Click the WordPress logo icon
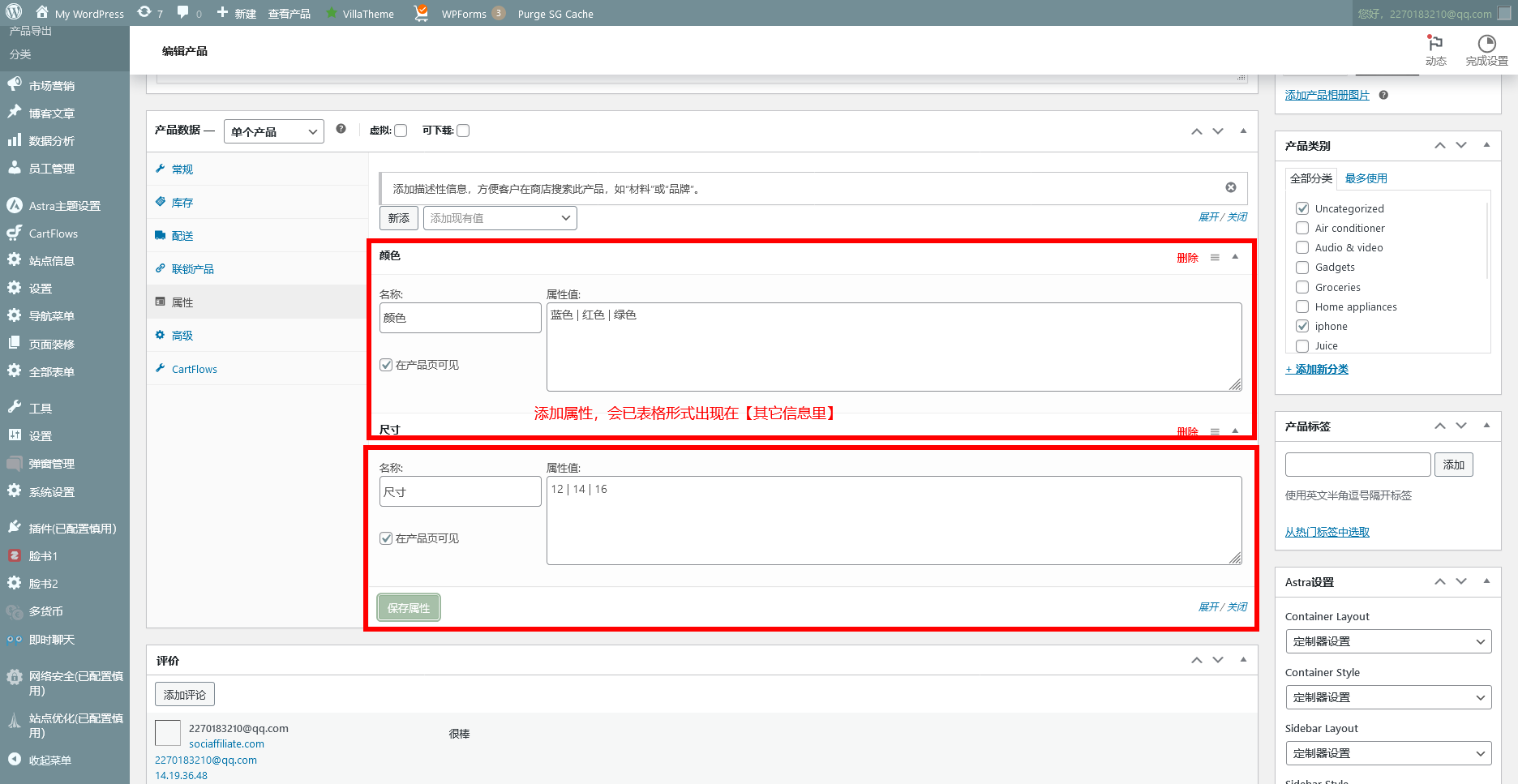Screen dimensions: 1518x784 click(x=14, y=13)
